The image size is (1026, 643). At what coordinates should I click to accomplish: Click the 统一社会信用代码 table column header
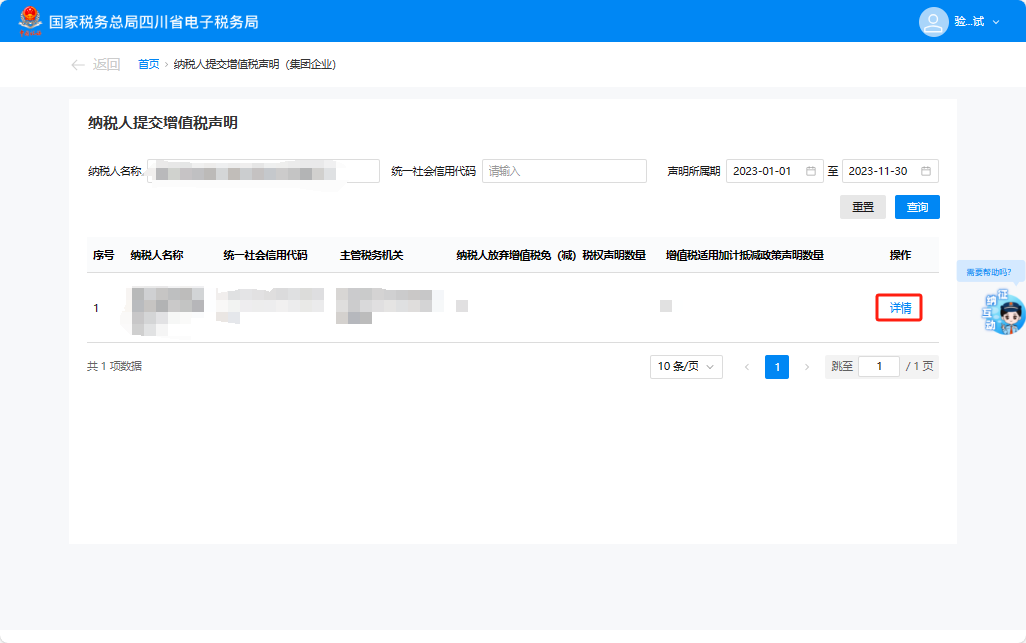(x=265, y=255)
